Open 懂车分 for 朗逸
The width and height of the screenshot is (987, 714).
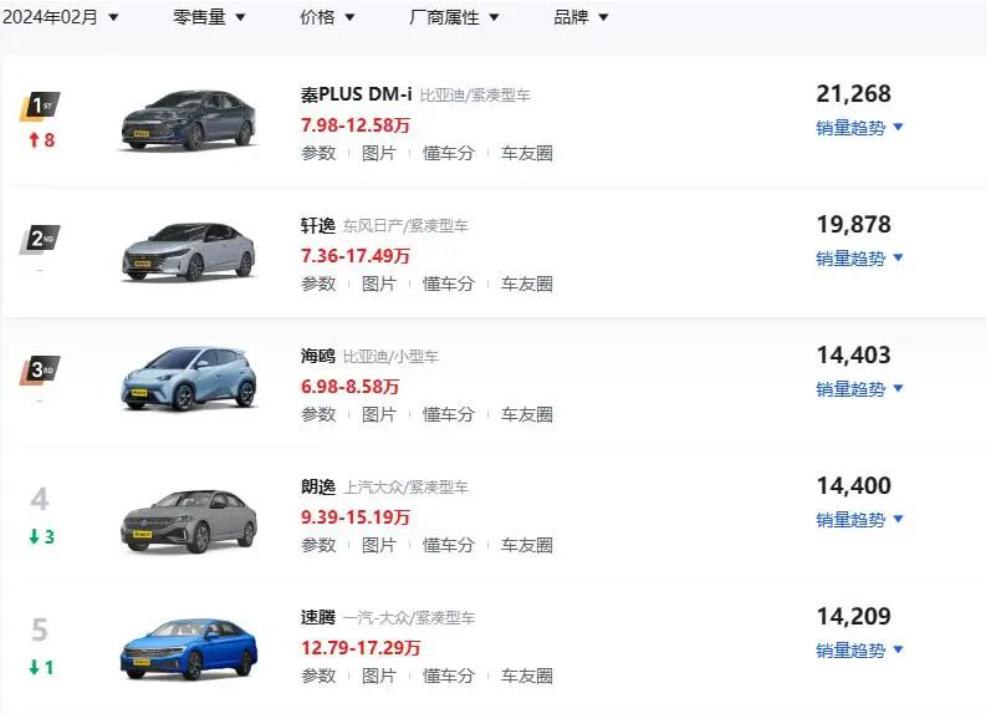[x=447, y=545]
